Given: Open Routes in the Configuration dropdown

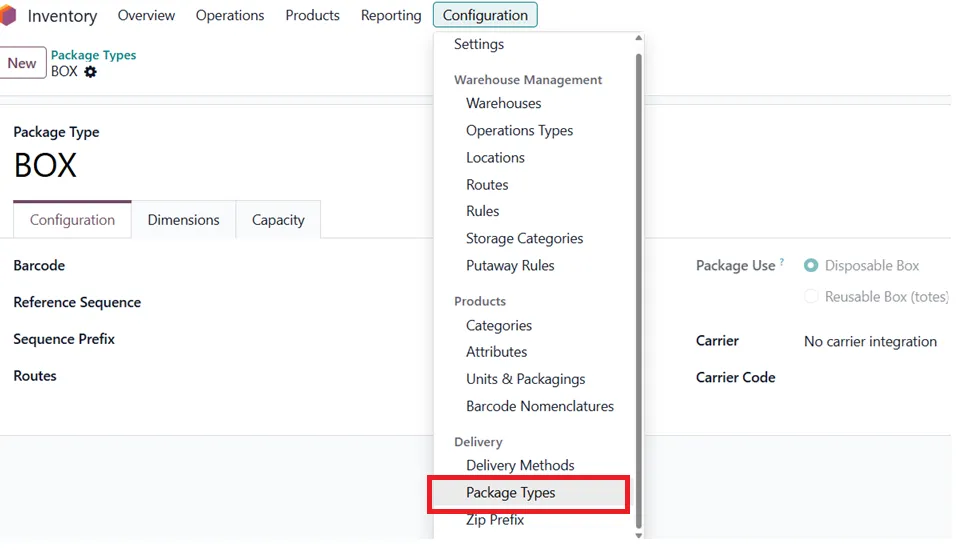Looking at the screenshot, I should [487, 185].
